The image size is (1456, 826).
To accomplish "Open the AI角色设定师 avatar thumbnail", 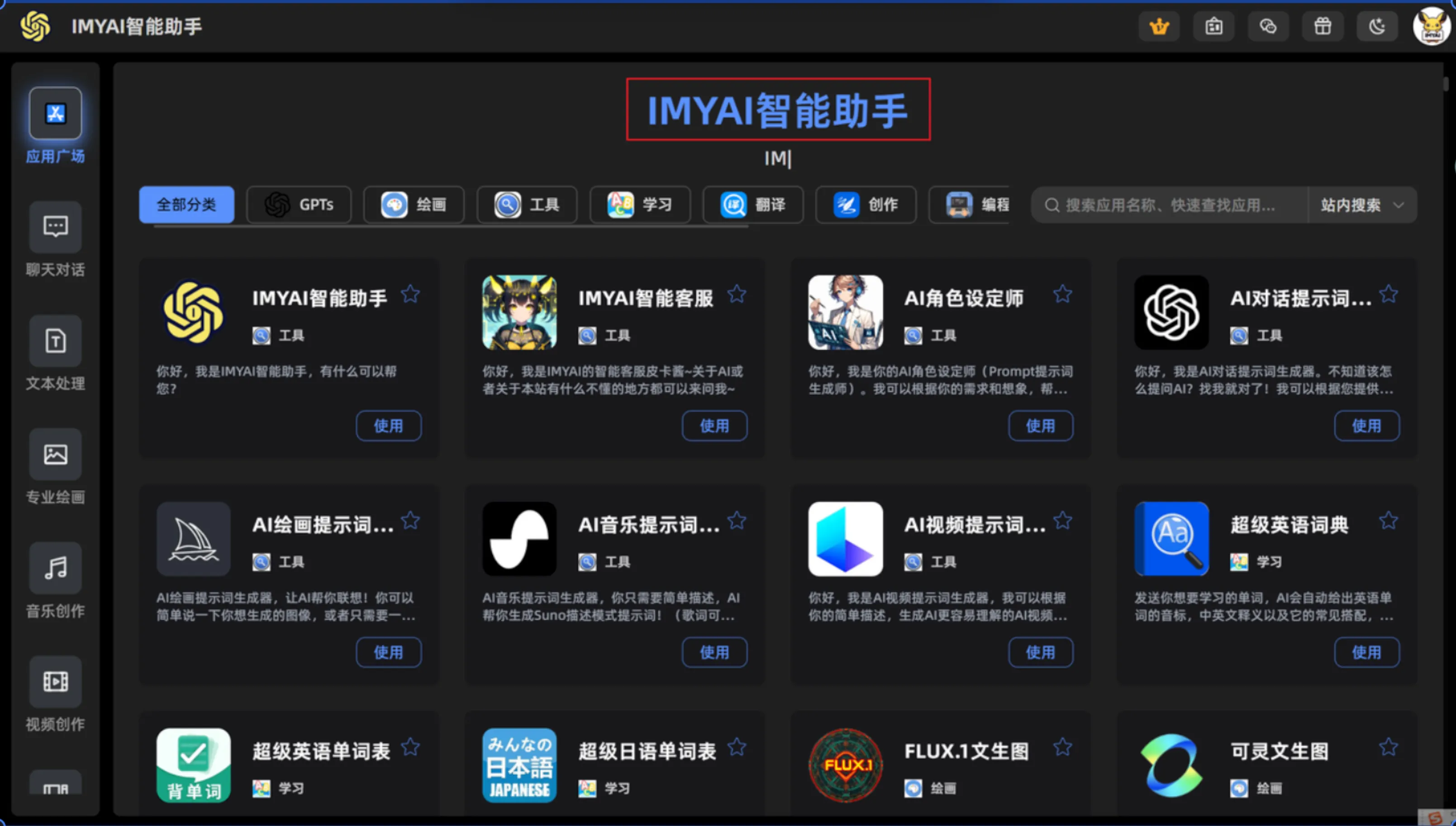I will click(x=846, y=312).
